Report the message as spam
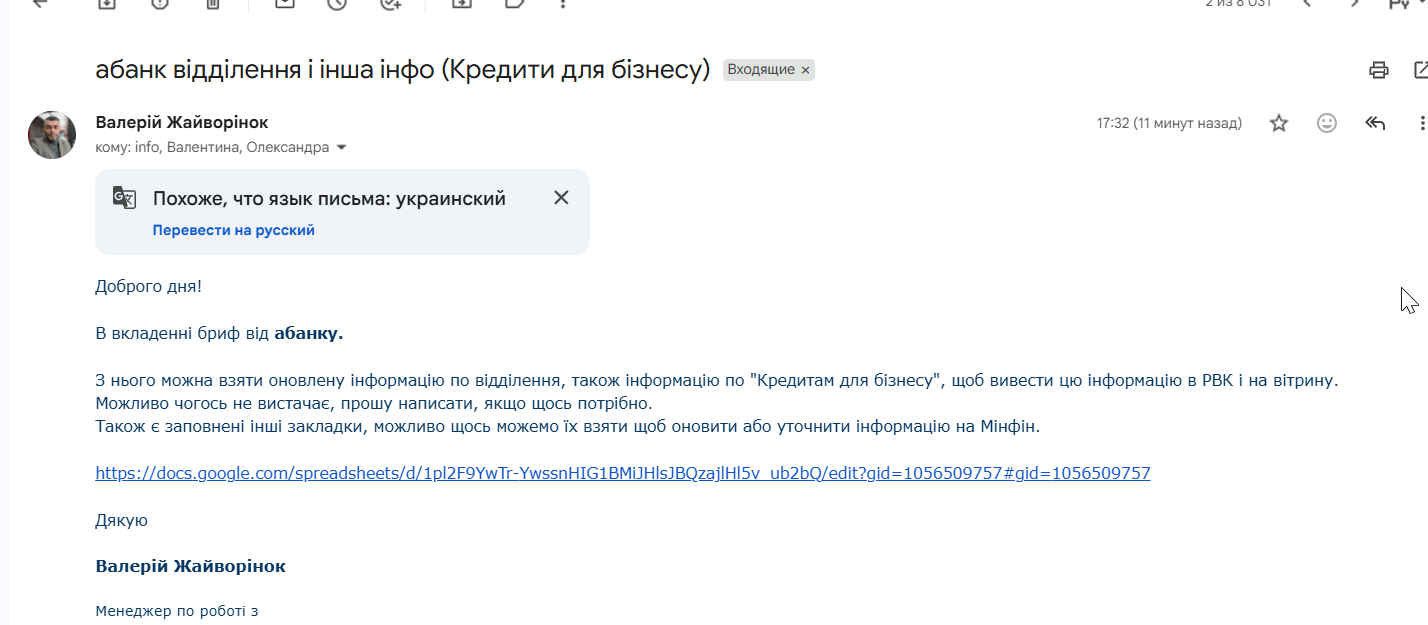 click(x=160, y=4)
